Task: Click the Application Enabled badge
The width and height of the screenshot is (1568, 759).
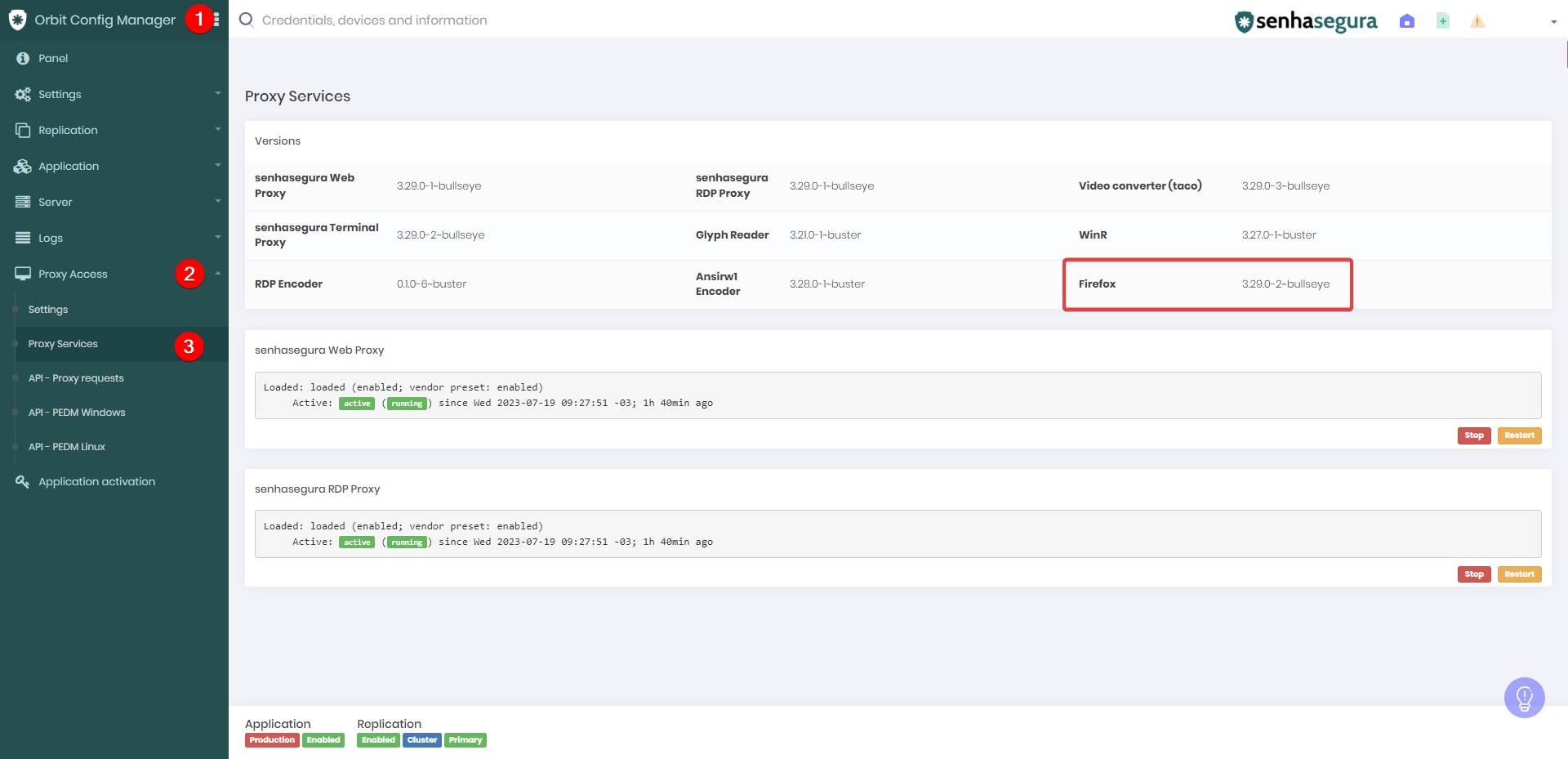Action: [x=323, y=740]
